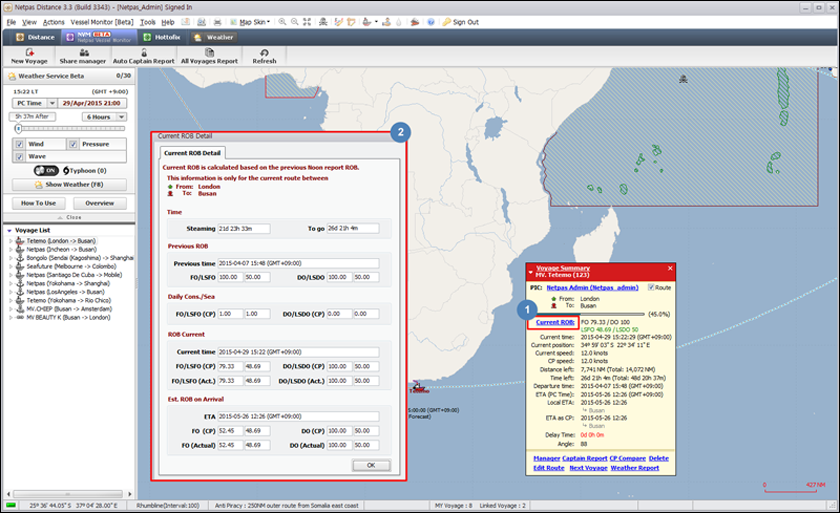
Task: Click the piracy skull toolbar icon
Action: coord(323,22)
